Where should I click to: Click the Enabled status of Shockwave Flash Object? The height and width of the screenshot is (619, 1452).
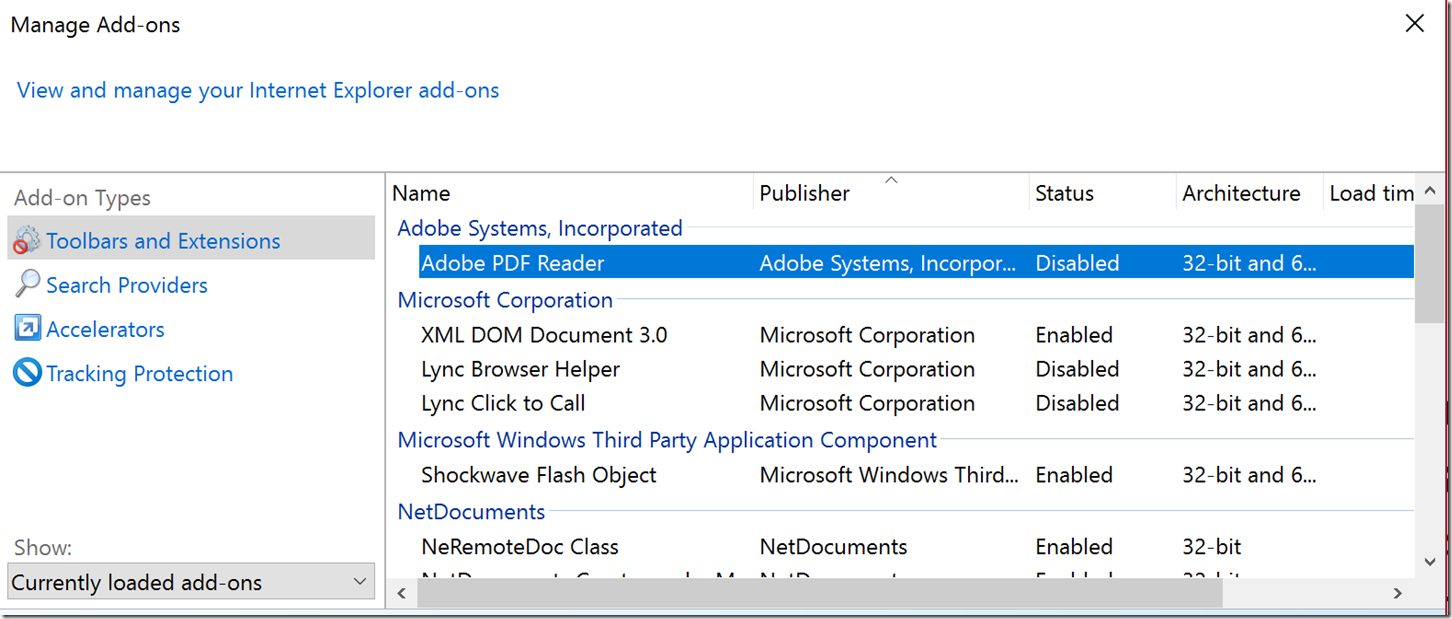pyautogui.click(x=1074, y=475)
